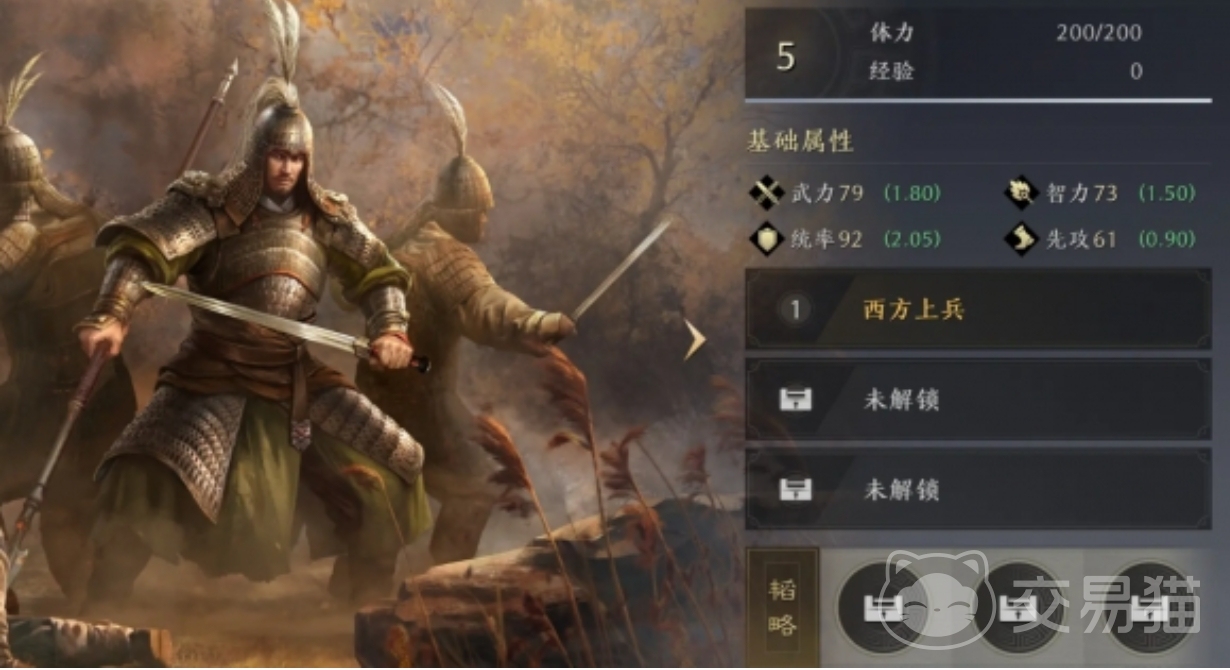
Task: Tap the 体力 200/200 stamina row
Action: point(1006,32)
